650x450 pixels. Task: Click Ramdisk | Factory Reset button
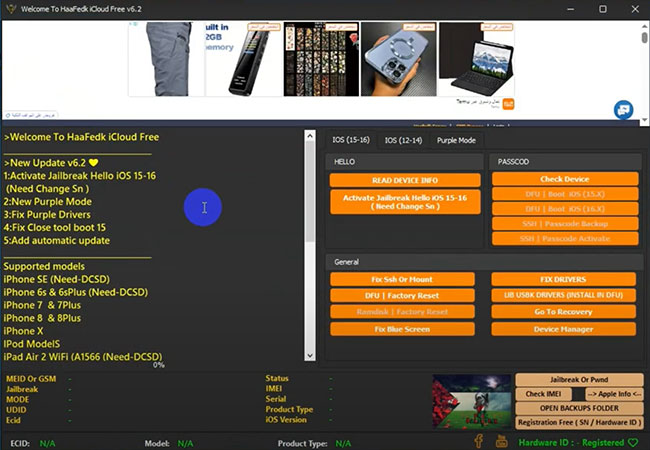pos(402,312)
